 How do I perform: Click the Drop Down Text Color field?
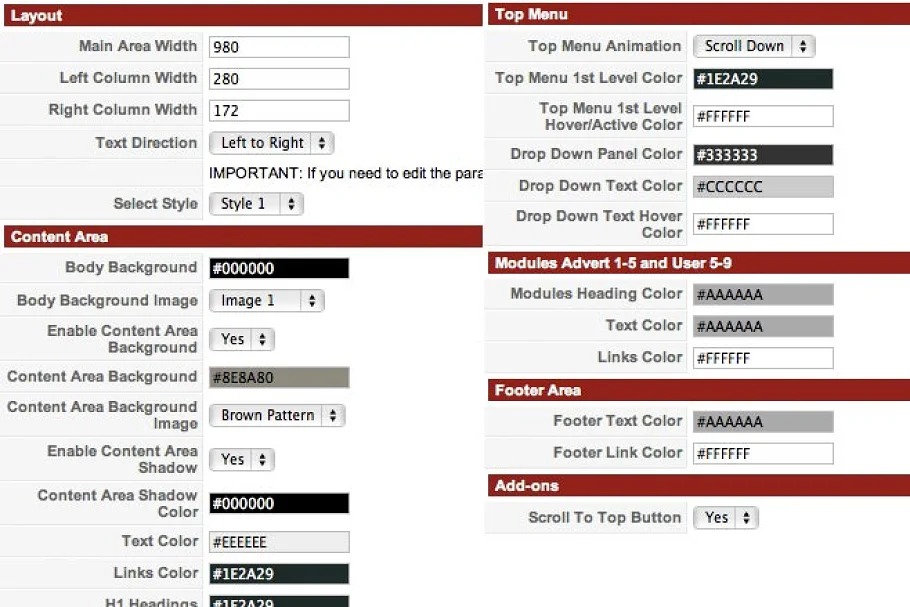pyautogui.click(x=762, y=187)
